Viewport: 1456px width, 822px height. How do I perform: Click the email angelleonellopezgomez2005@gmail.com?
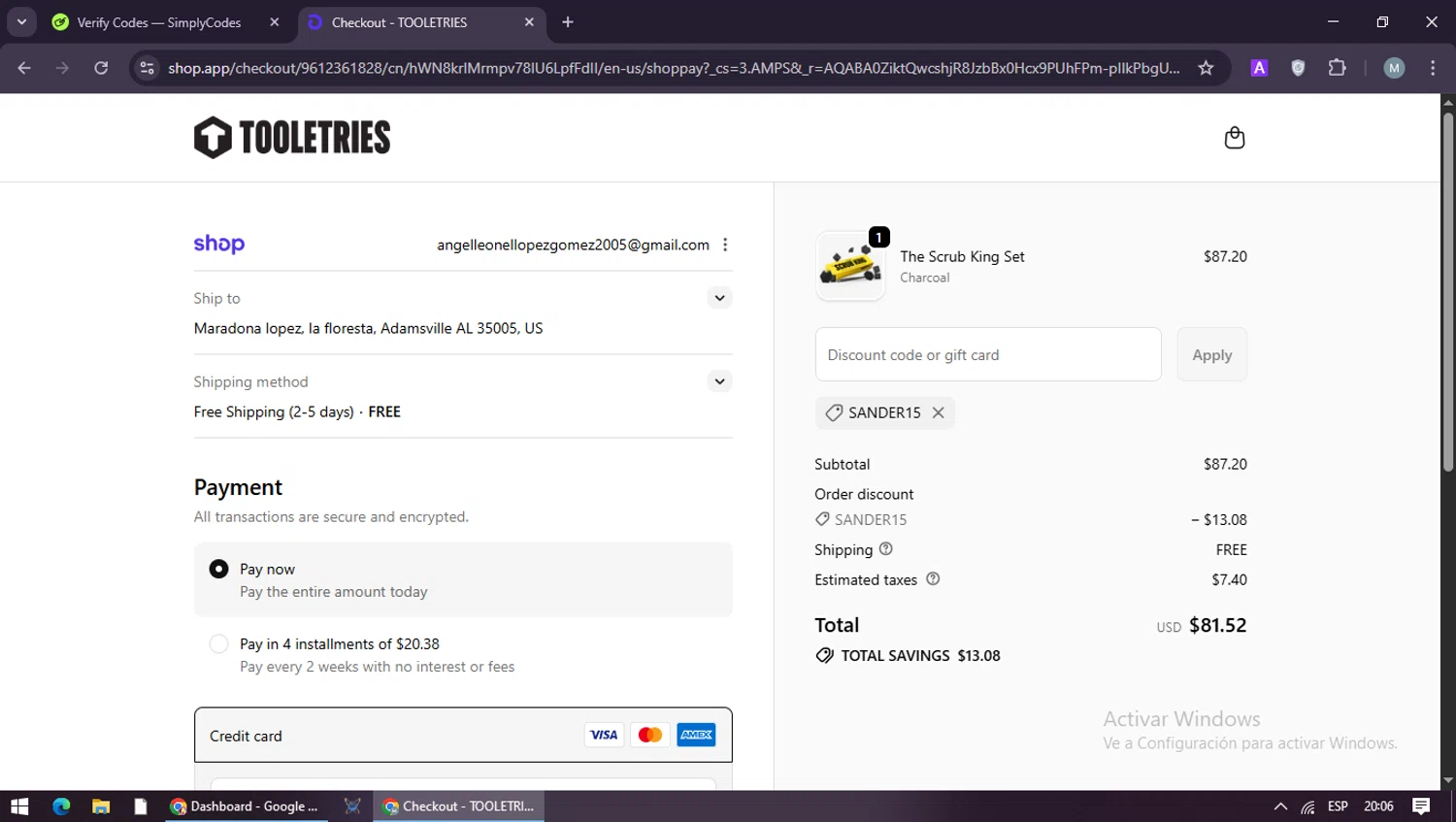(573, 245)
